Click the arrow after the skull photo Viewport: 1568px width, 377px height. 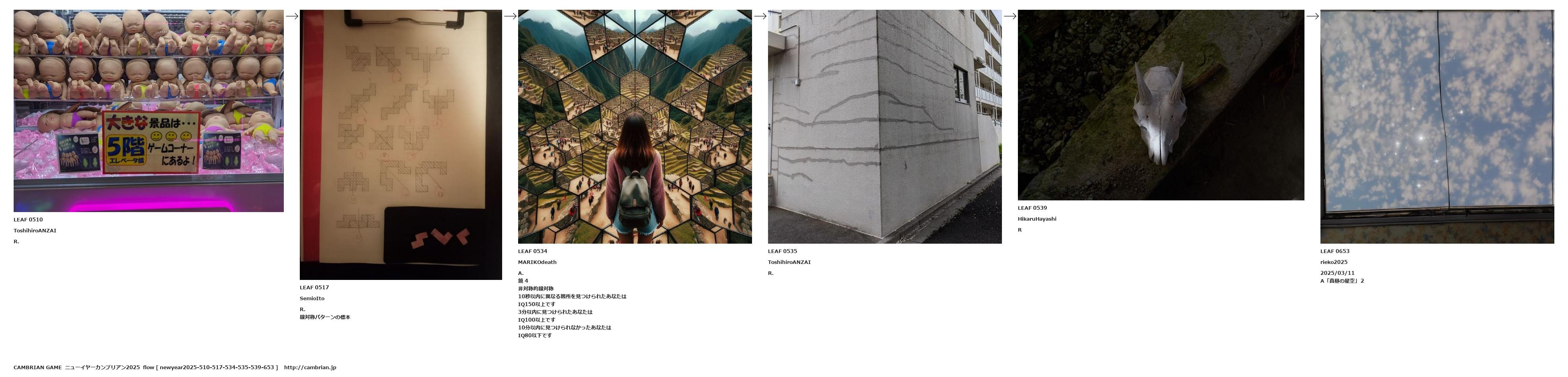click(1312, 16)
